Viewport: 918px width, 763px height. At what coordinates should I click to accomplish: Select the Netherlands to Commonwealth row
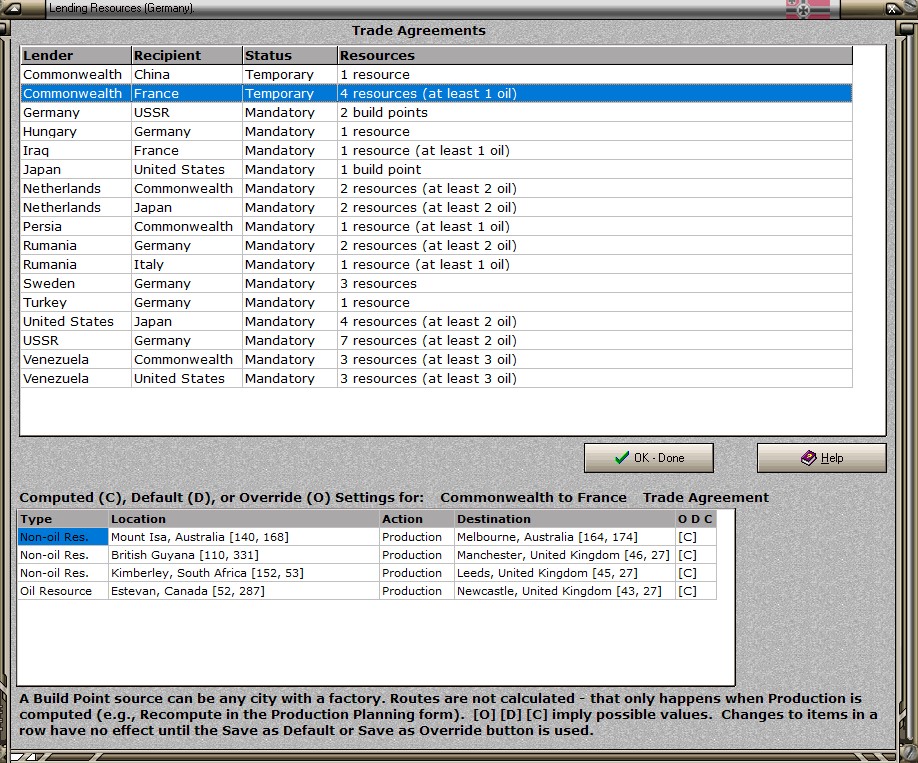436,189
